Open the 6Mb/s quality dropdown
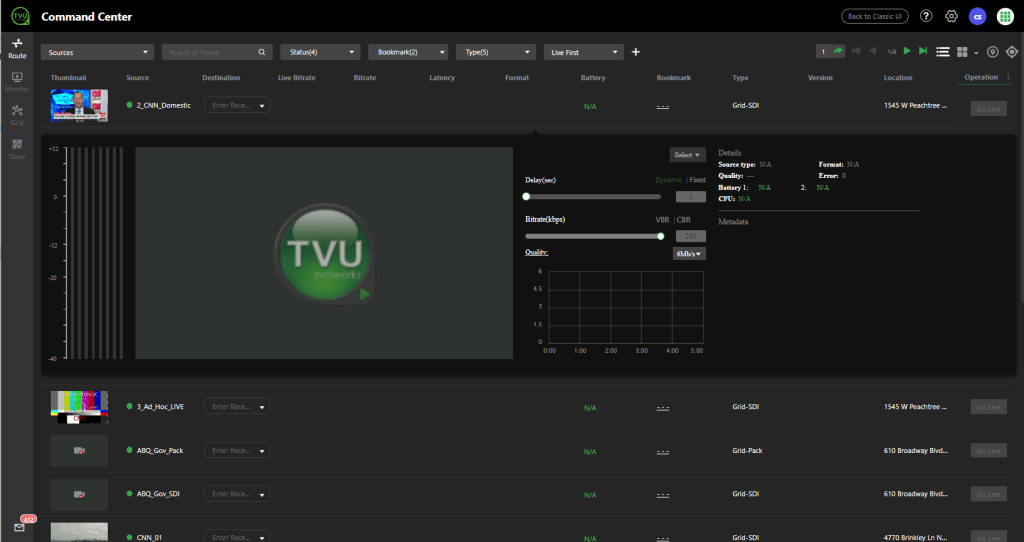 [x=689, y=253]
